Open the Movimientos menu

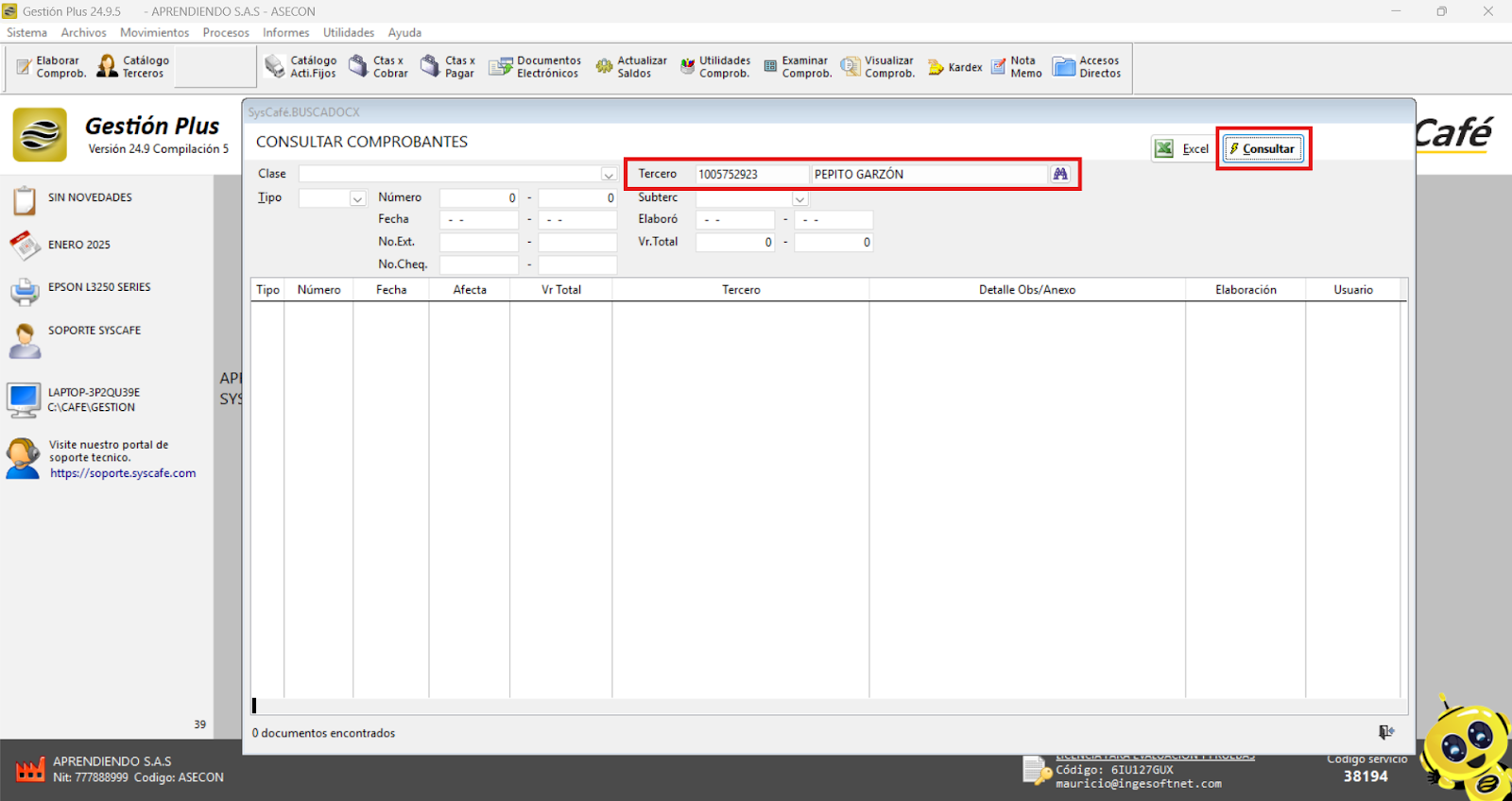154,32
